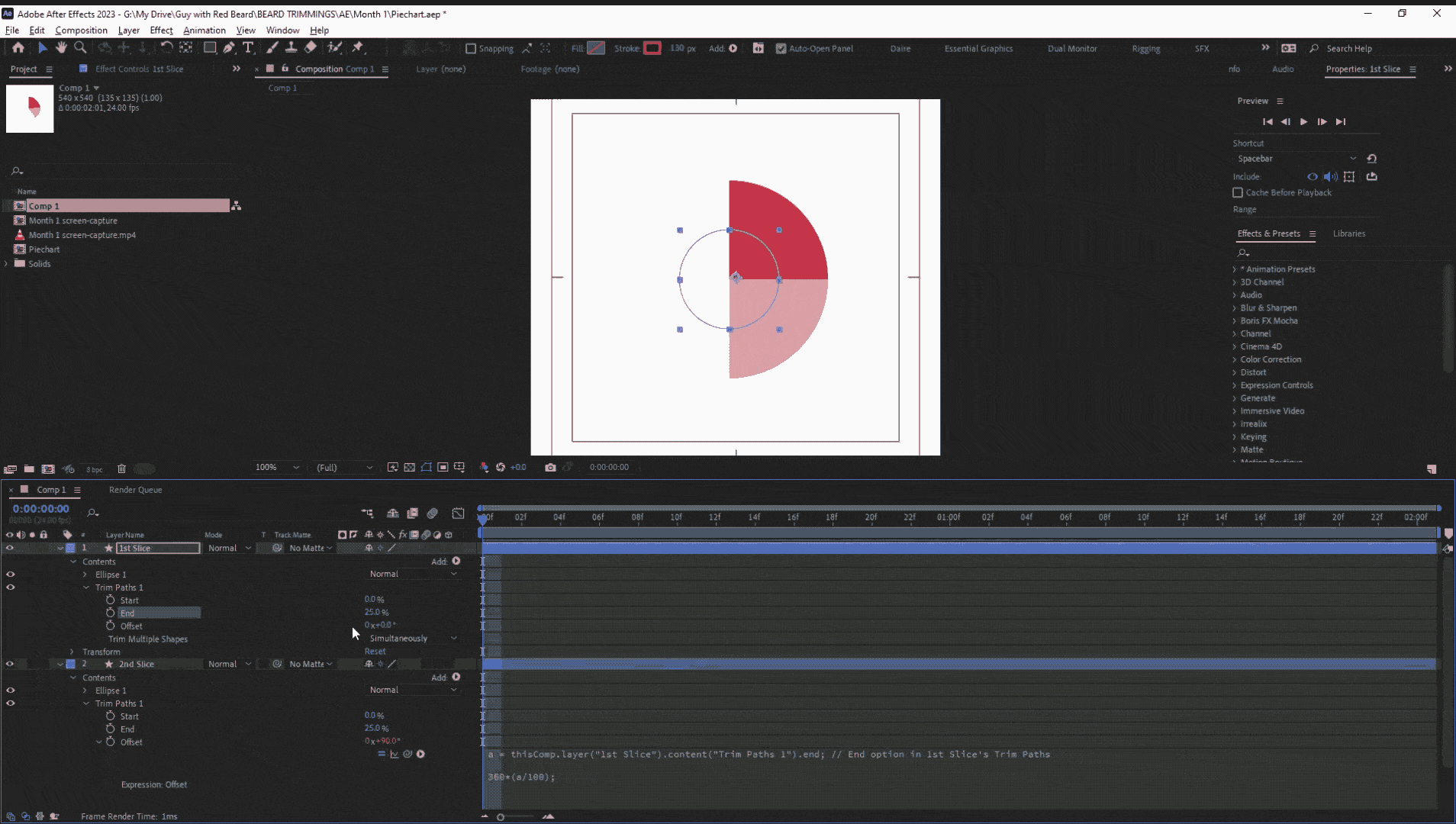
Task: Select the Rectangle shape tool
Action: pyautogui.click(x=210, y=47)
